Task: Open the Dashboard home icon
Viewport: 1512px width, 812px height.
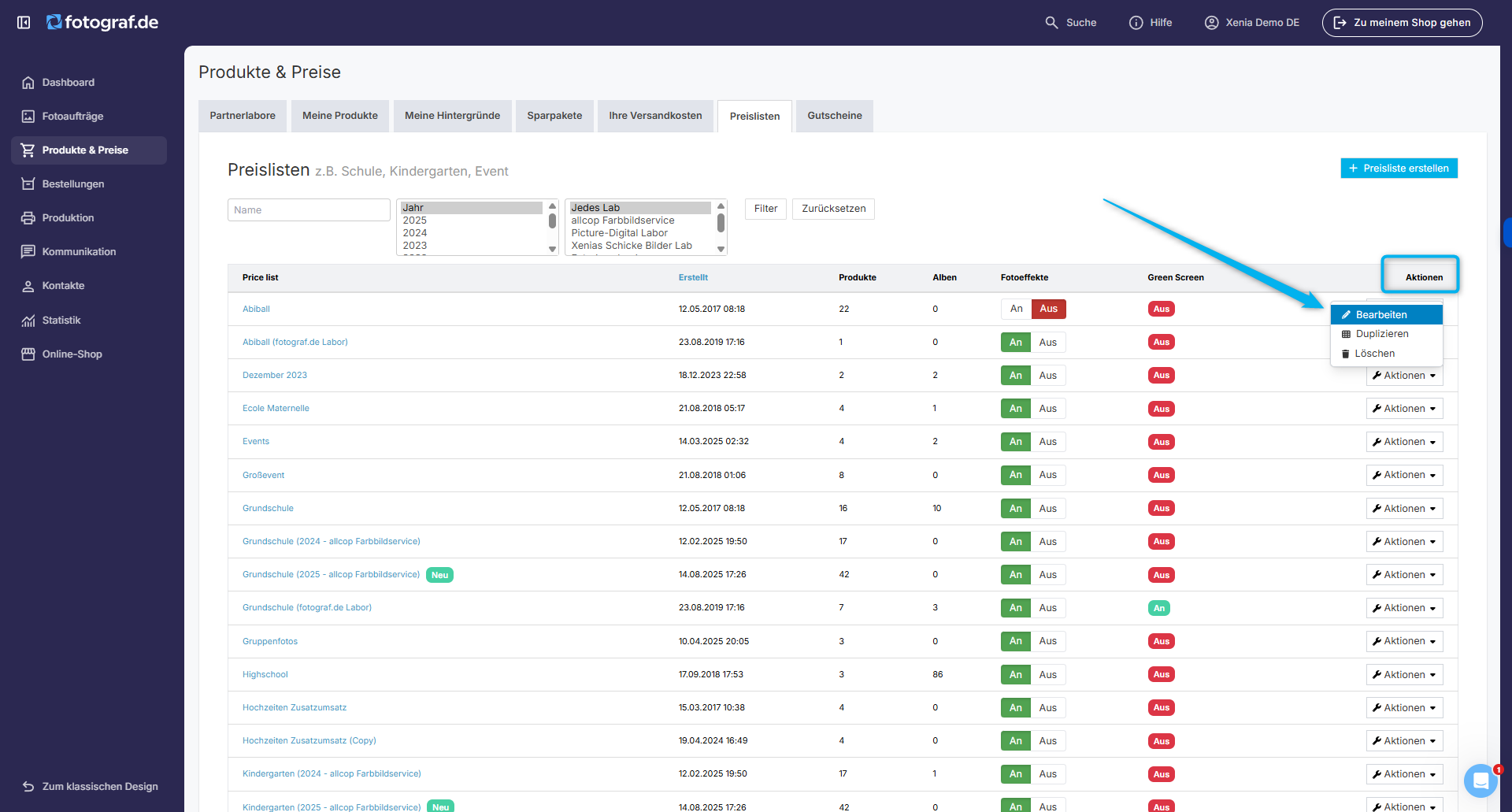Action: pos(28,83)
